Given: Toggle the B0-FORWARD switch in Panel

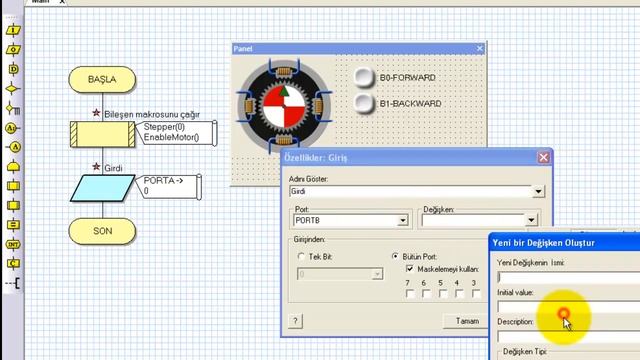Looking at the screenshot, I should [364, 78].
